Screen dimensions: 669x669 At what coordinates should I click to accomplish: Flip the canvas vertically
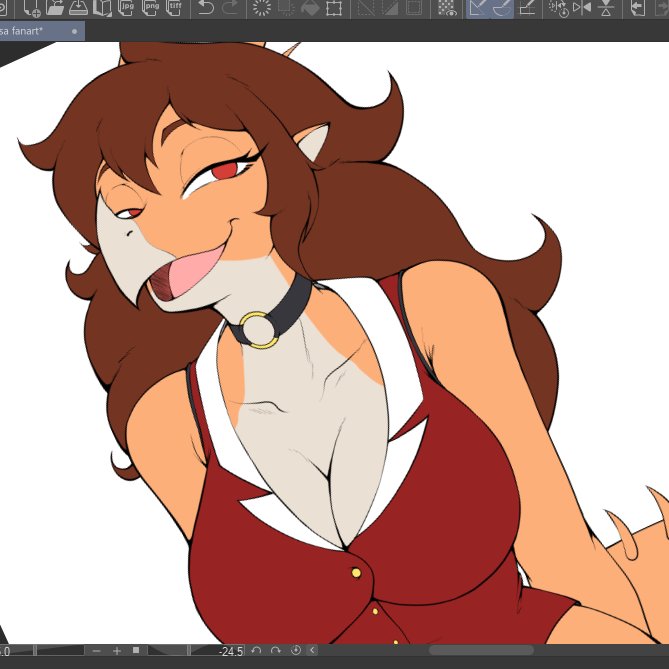pos(606,8)
